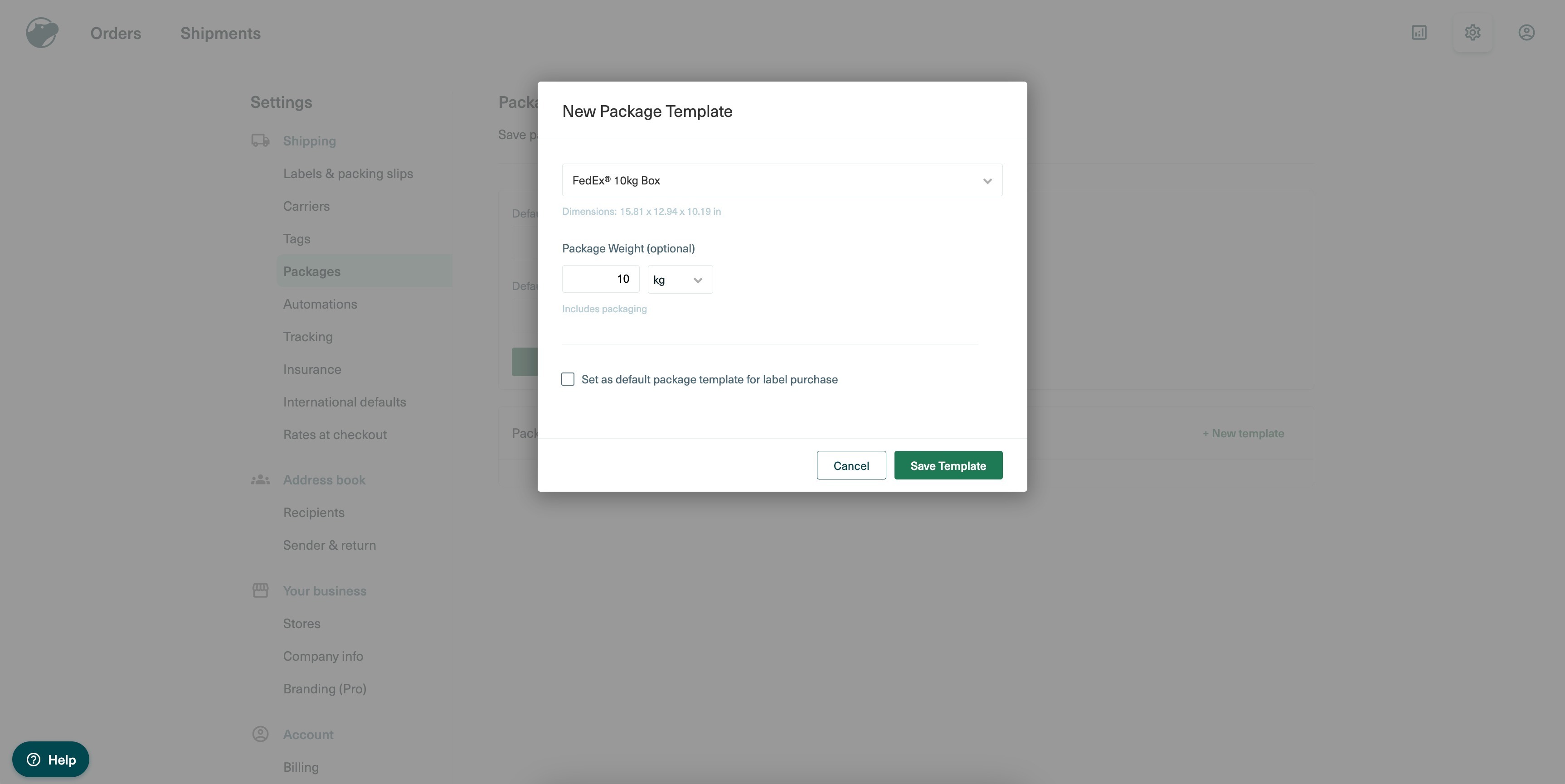Image resolution: width=1565 pixels, height=784 pixels.
Task: Open Carriers settings in sidebar
Action: [x=306, y=207]
